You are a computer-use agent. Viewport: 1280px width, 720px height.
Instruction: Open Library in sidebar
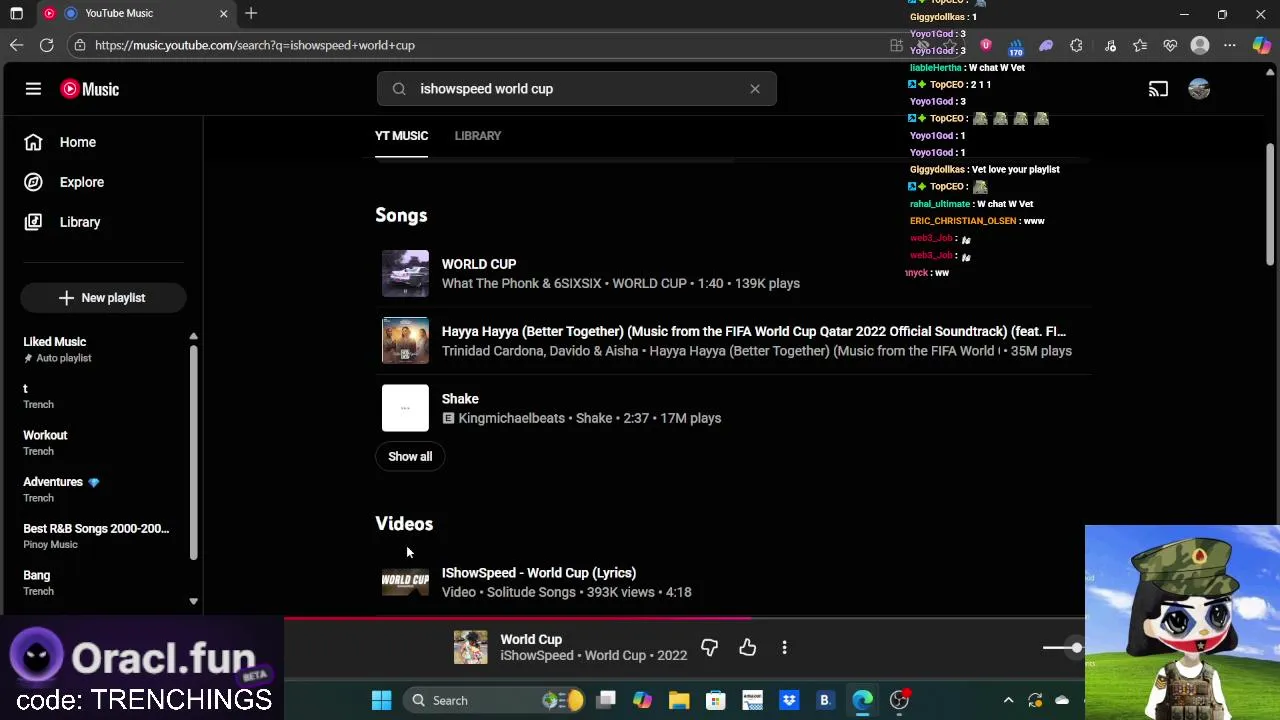coord(62,222)
